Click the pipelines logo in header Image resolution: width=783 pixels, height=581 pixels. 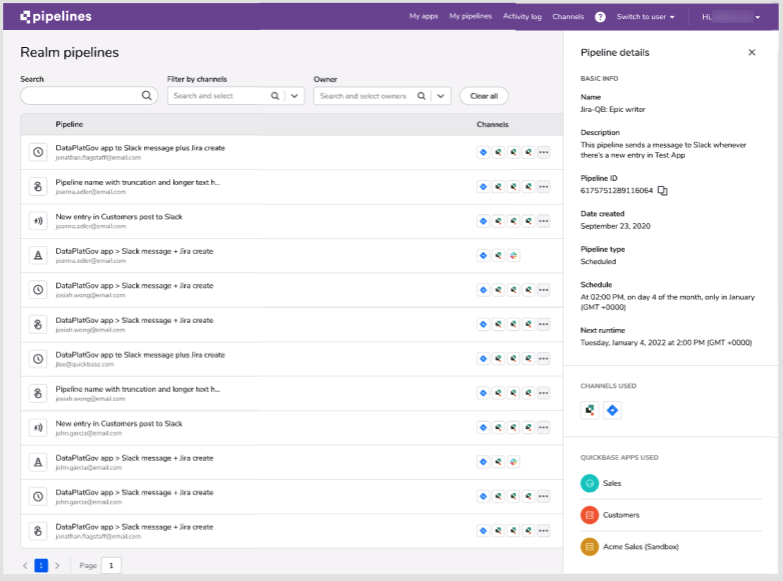point(56,16)
